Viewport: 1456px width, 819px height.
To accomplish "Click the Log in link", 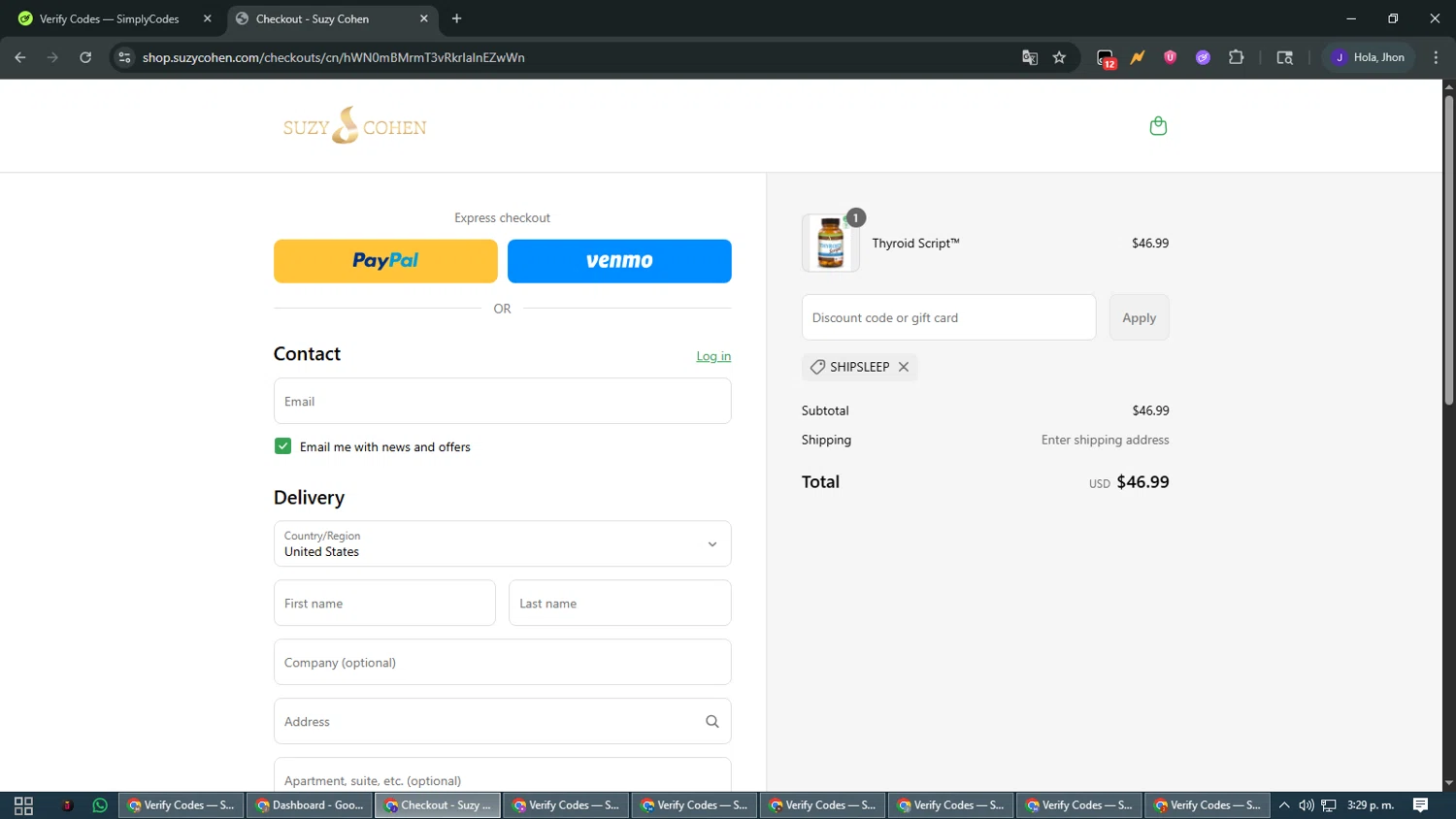I will [x=713, y=356].
